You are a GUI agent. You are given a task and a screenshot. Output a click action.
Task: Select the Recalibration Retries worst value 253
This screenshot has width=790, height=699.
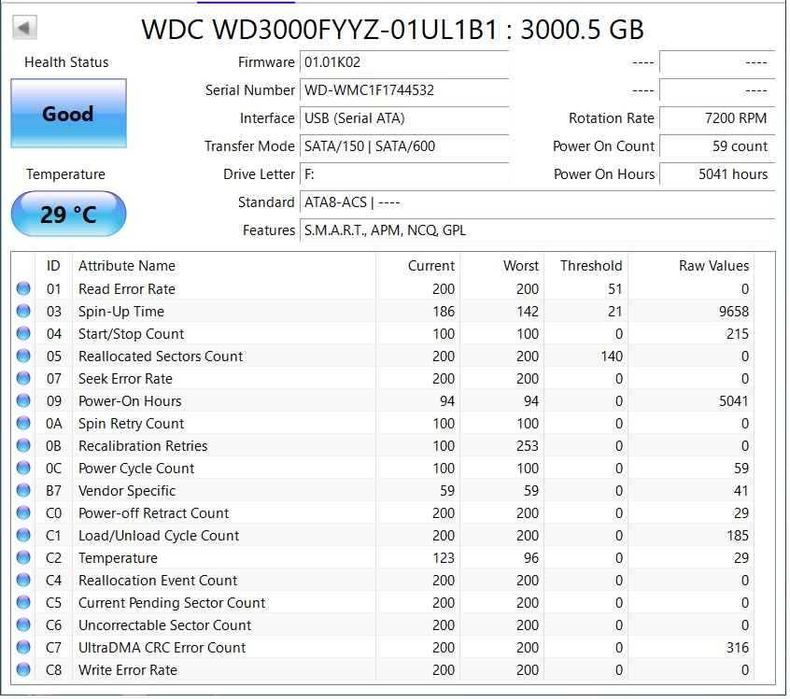[528, 446]
